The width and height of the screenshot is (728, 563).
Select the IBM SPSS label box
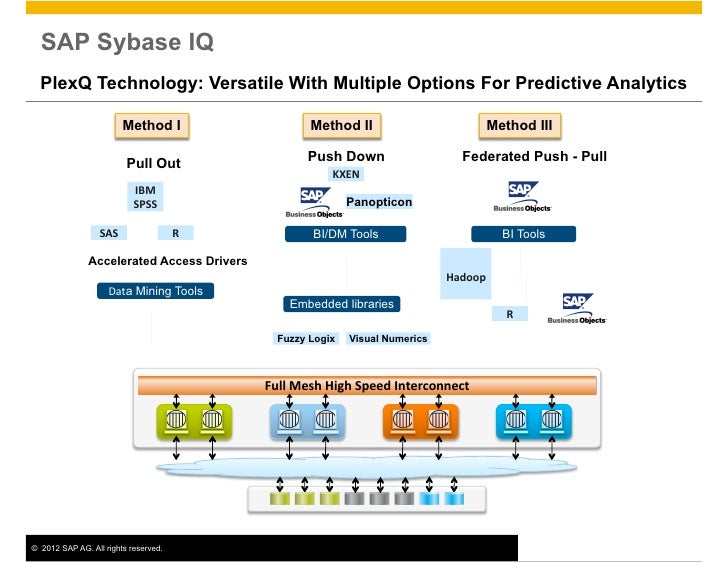pyautogui.click(x=145, y=197)
